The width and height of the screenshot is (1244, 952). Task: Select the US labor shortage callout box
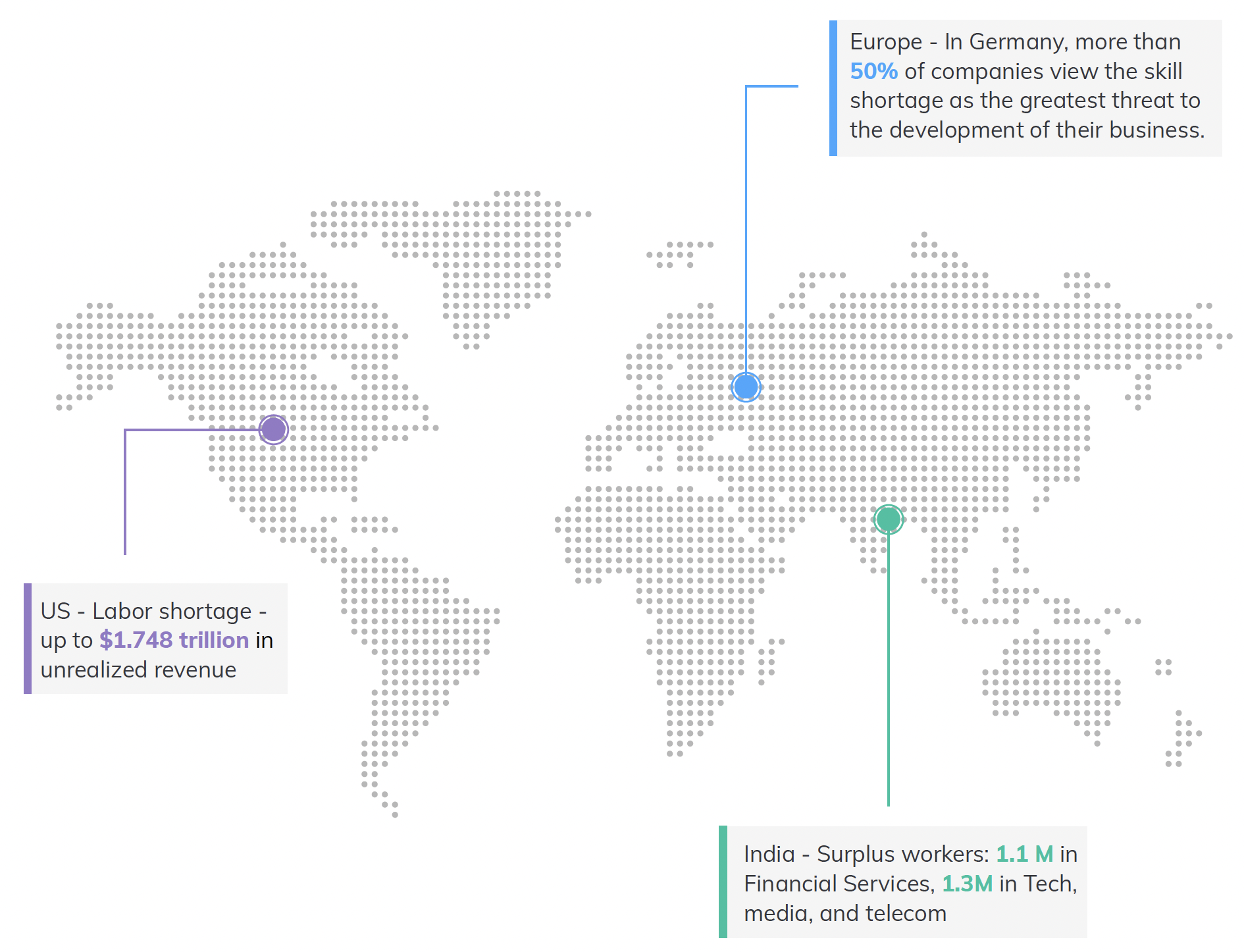155,639
